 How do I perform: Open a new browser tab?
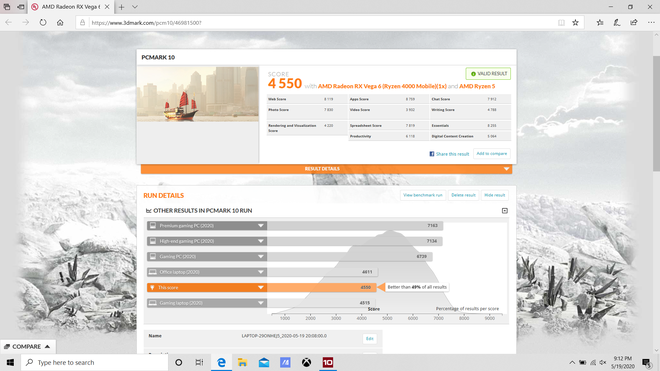[x=121, y=7]
